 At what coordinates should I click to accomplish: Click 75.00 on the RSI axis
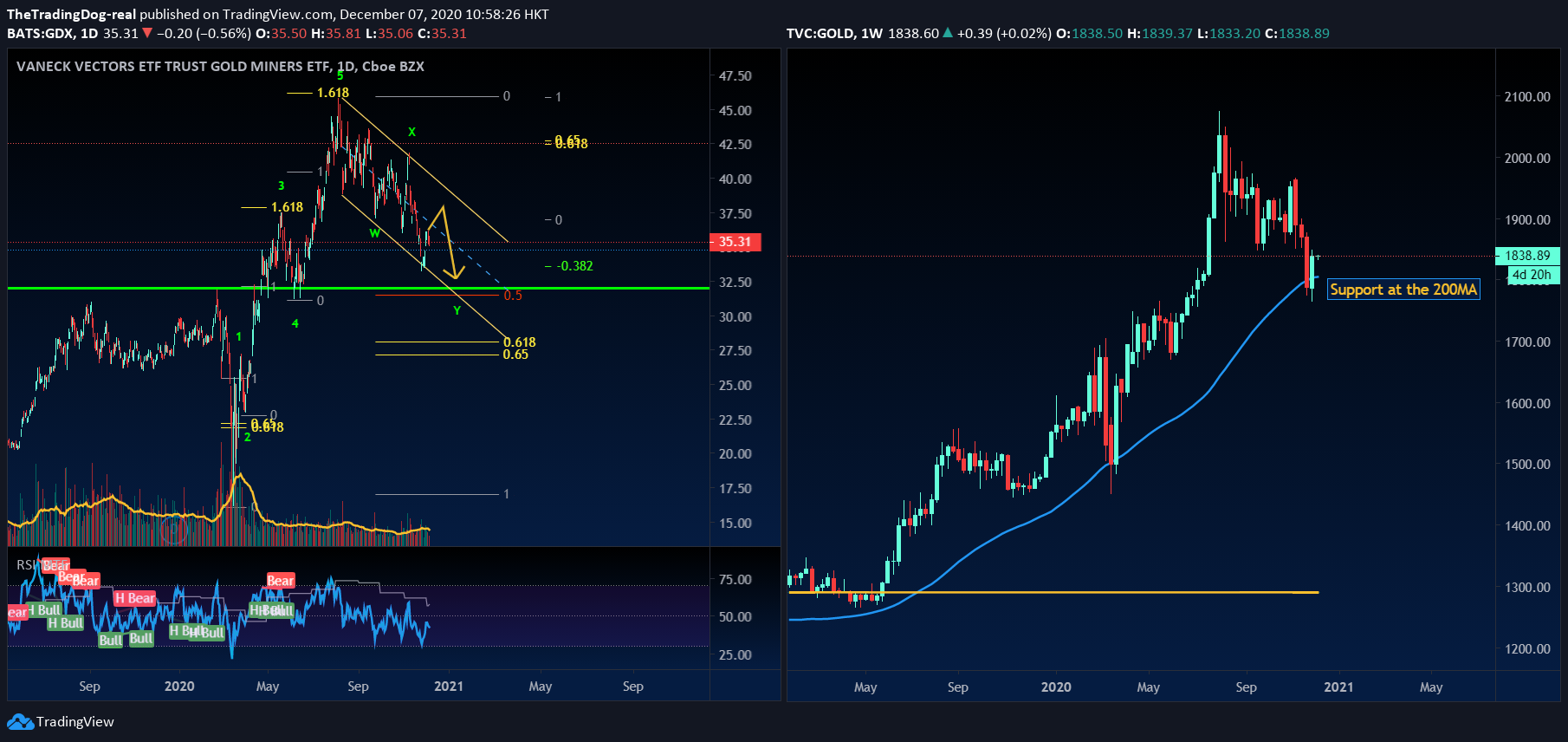click(x=735, y=579)
